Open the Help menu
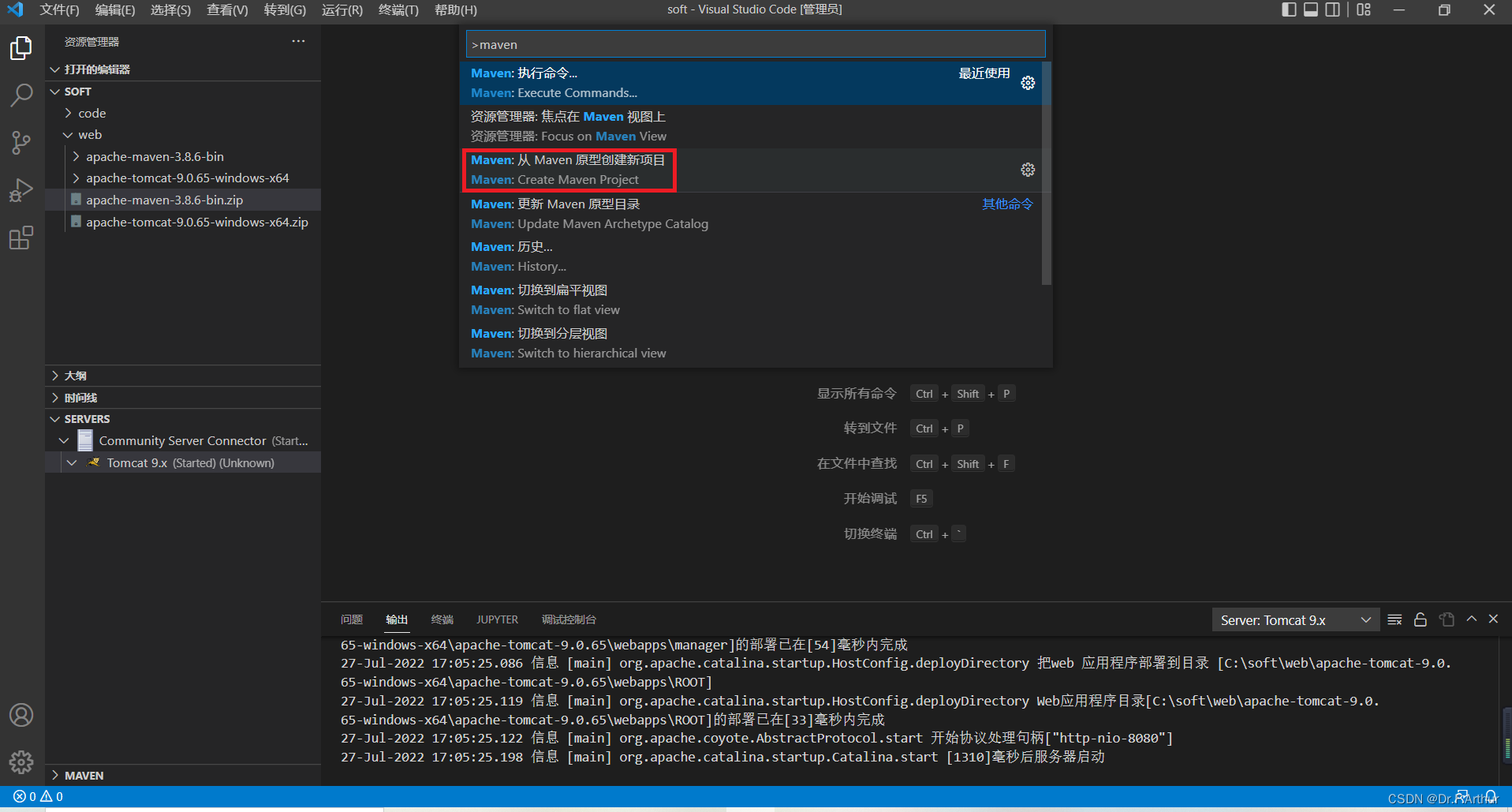The width and height of the screenshot is (1512, 812). pos(456,9)
